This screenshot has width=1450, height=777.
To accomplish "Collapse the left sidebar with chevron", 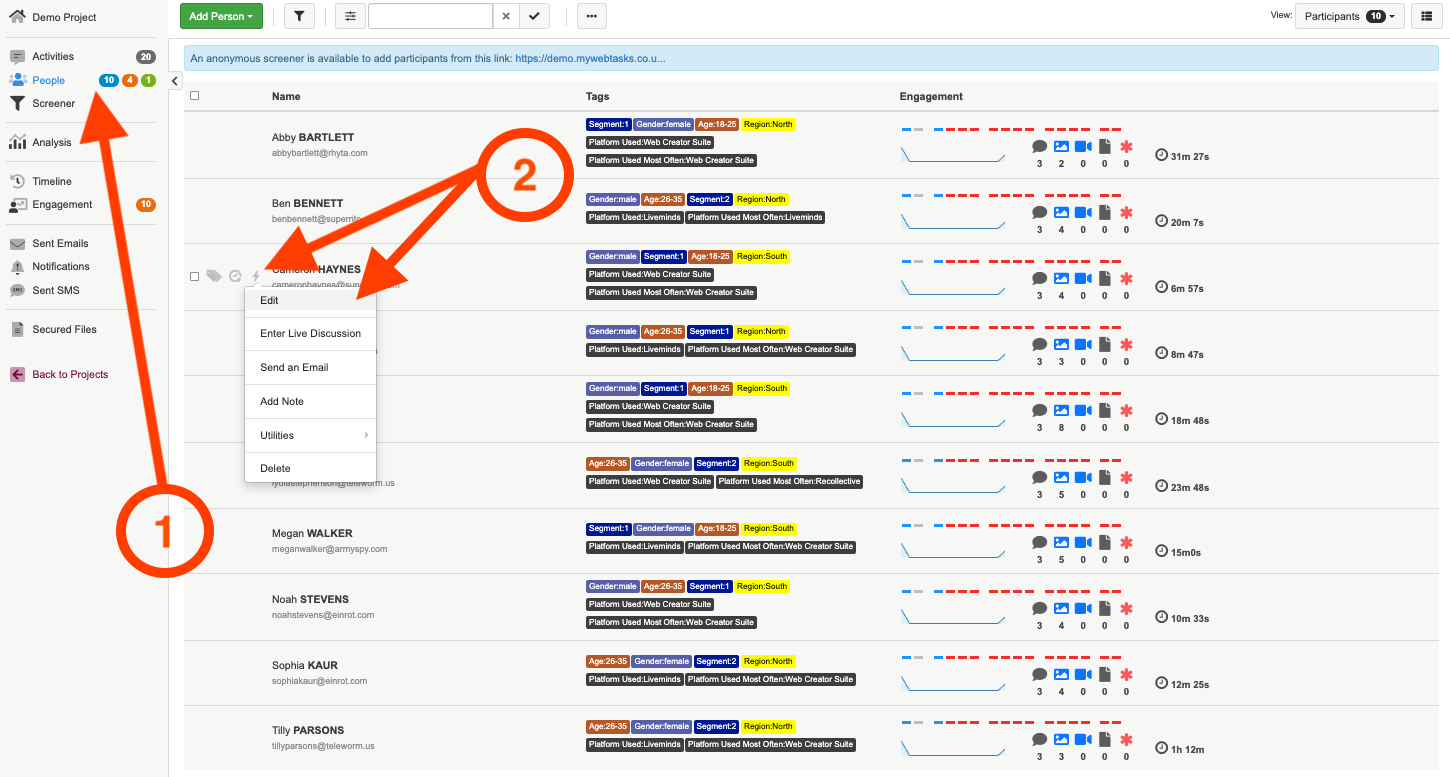I will pos(175,81).
